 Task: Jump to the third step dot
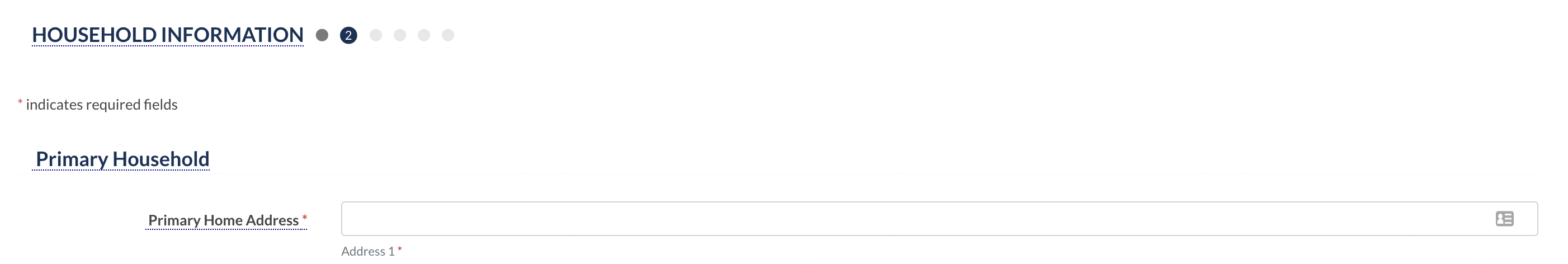pyautogui.click(x=376, y=35)
